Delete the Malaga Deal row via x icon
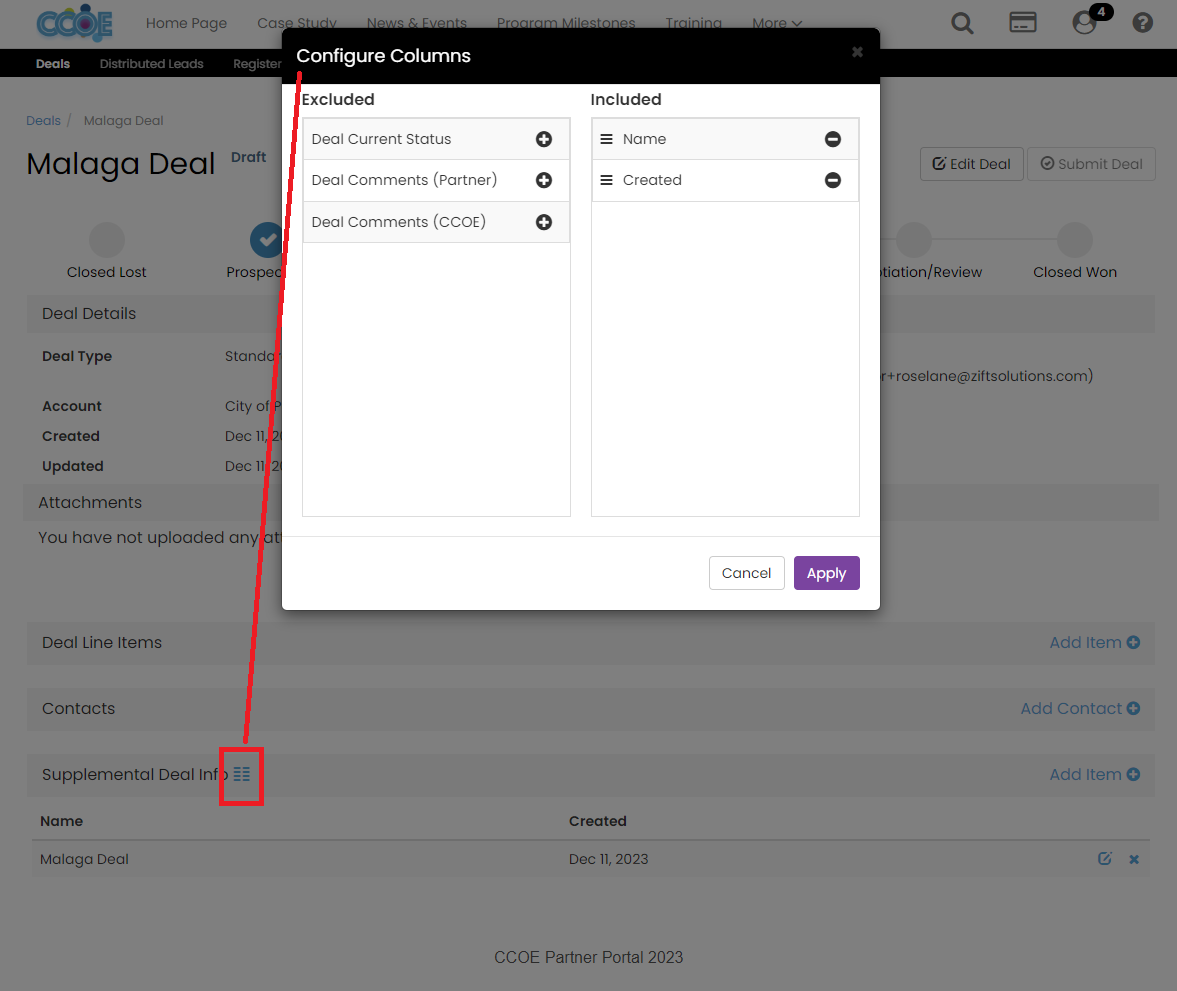 [x=1134, y=858]
